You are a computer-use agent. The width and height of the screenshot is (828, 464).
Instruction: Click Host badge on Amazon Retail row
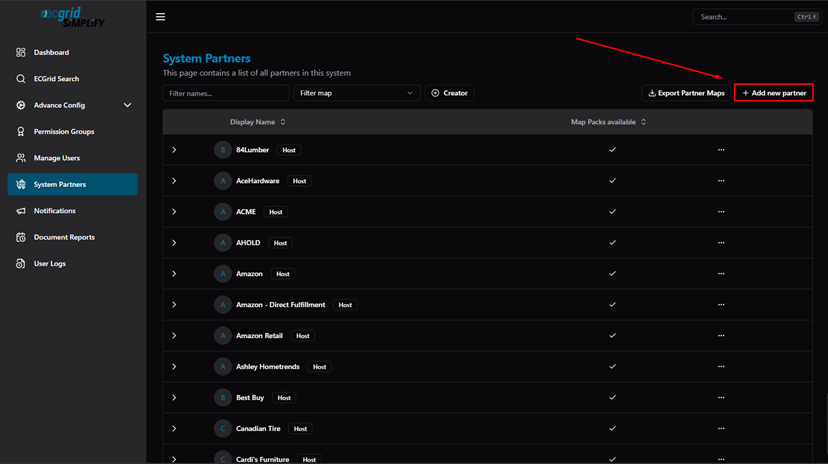(x=303, y=336)
